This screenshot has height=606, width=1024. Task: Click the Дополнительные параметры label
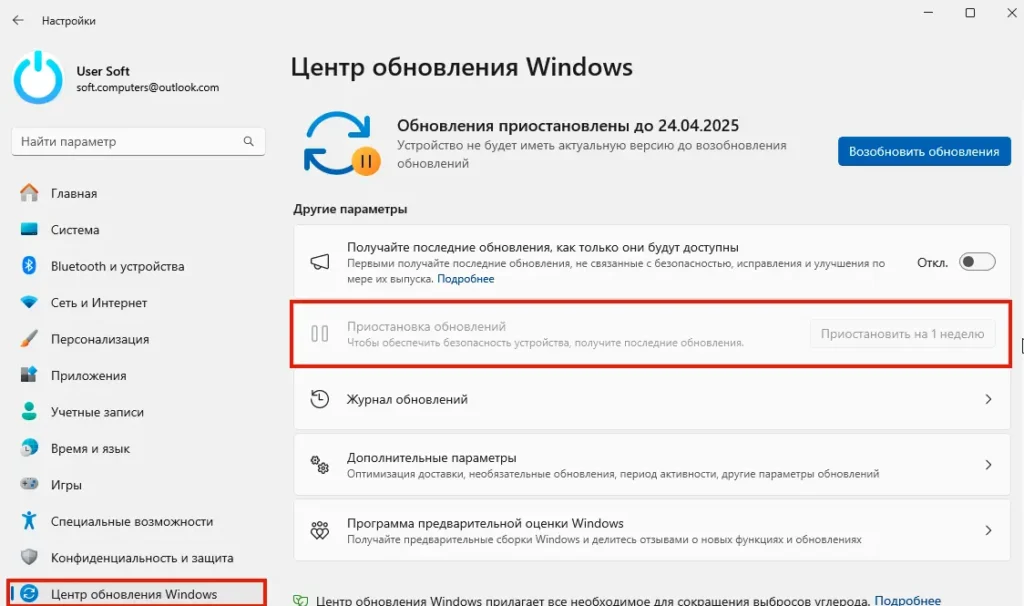(x=431, y=457)
